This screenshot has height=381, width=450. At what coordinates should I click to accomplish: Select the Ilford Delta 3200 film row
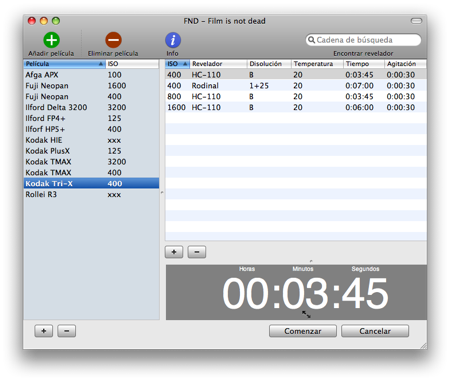[x=91, y=107]
